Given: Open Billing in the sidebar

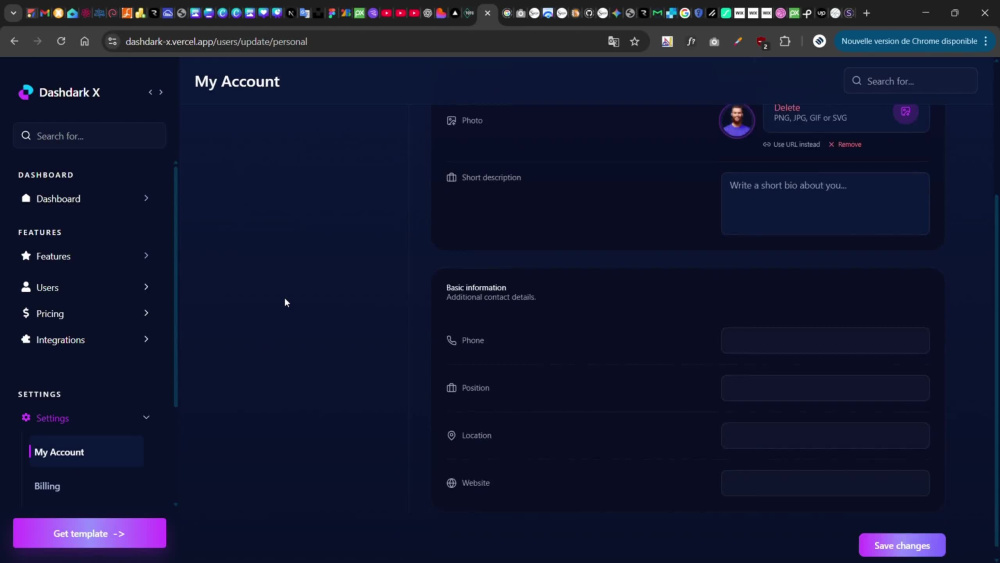Looking at the screenshot, I should point(47,486).
